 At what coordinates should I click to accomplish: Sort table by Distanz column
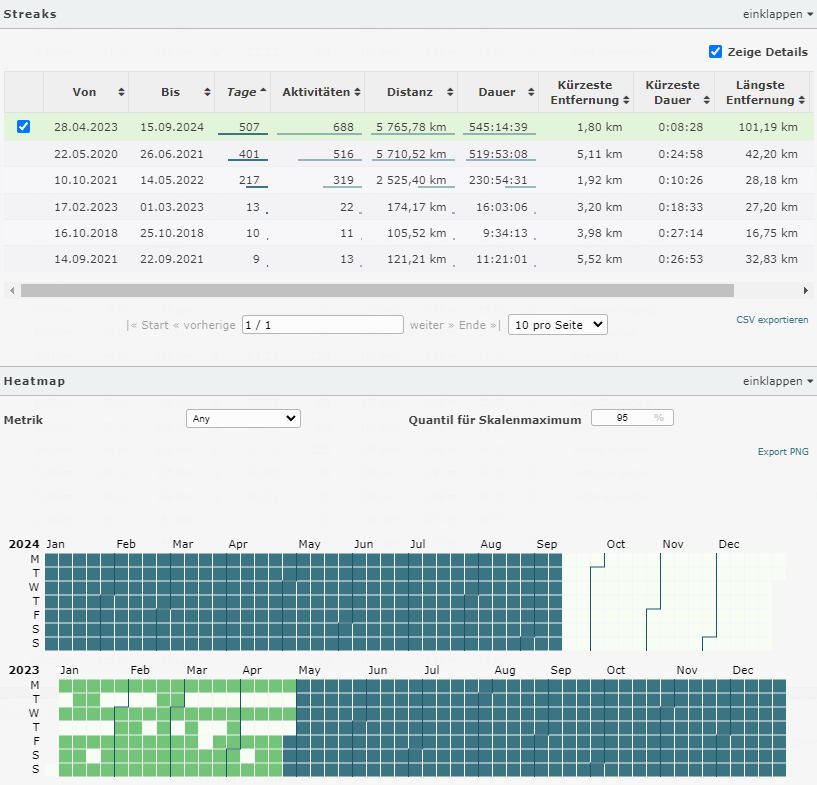[410, 92]
